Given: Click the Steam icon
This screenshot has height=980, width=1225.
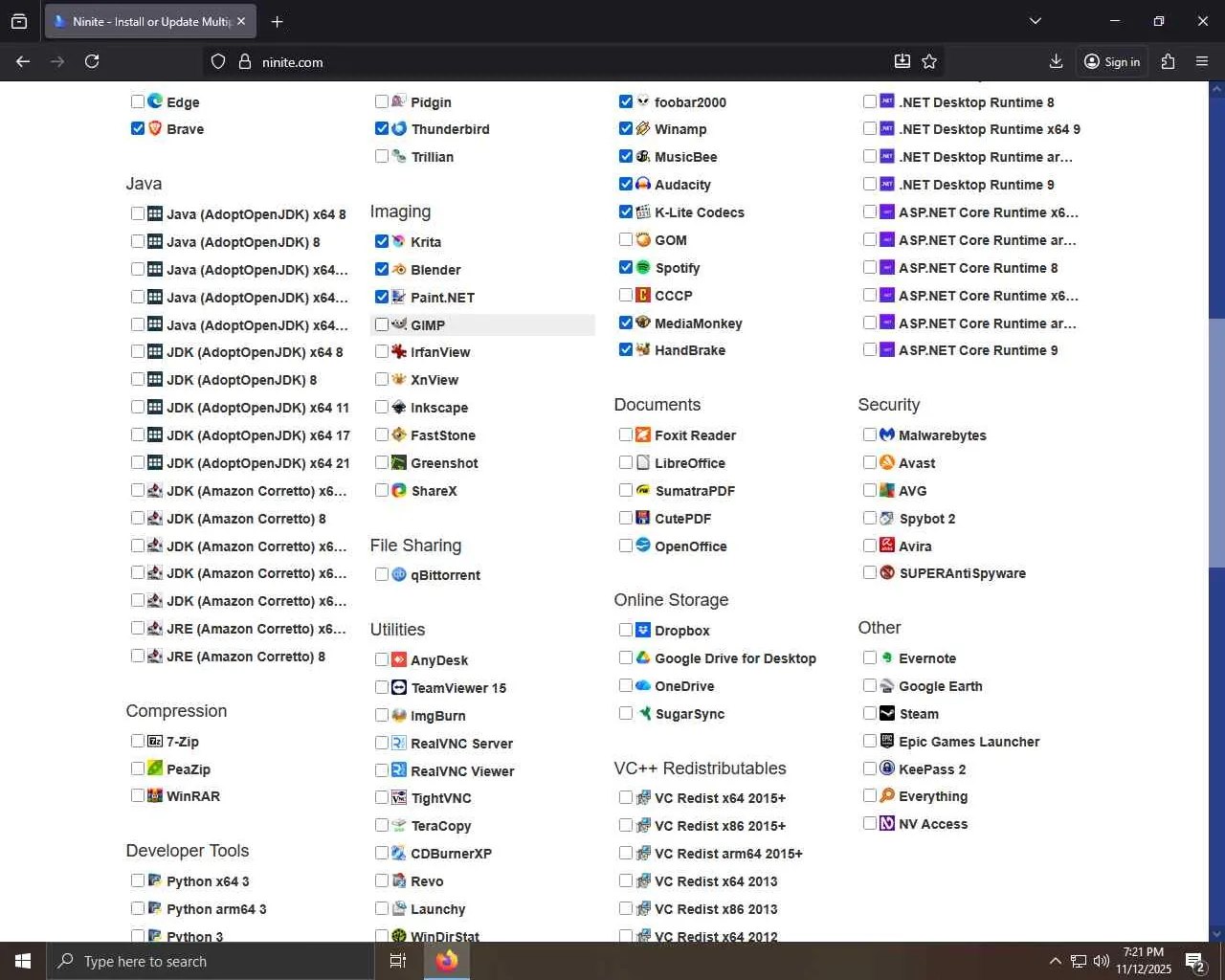Looking at the screenshot, I should [x=887, y=713].
